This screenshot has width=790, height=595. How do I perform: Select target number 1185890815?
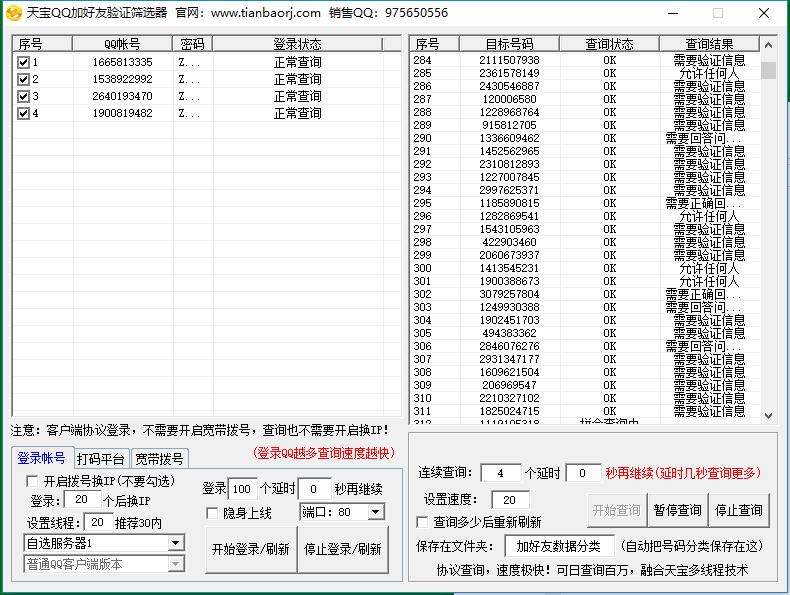(509, 204)
